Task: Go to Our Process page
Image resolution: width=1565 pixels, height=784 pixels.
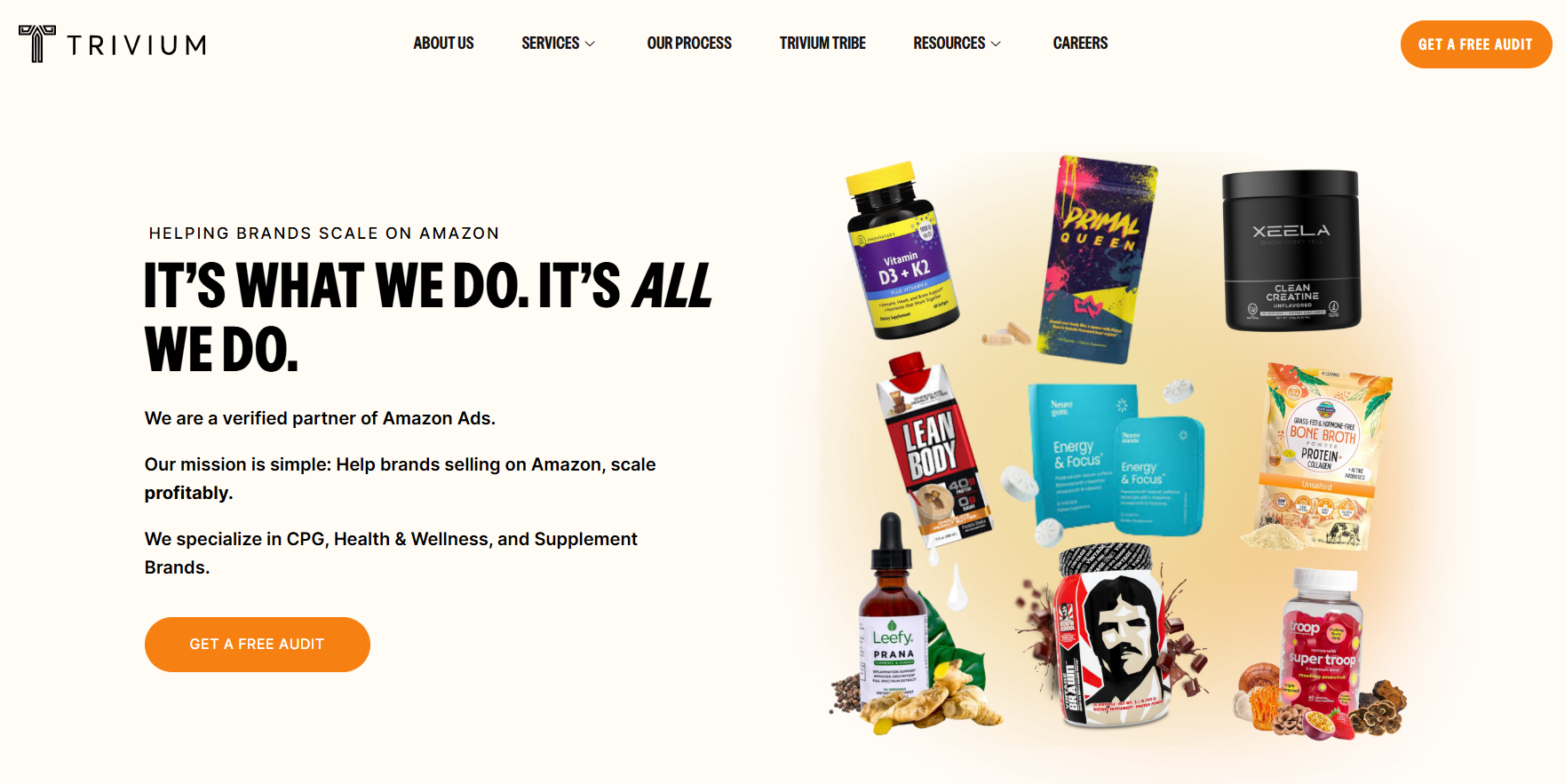Action: coord(689,44)
